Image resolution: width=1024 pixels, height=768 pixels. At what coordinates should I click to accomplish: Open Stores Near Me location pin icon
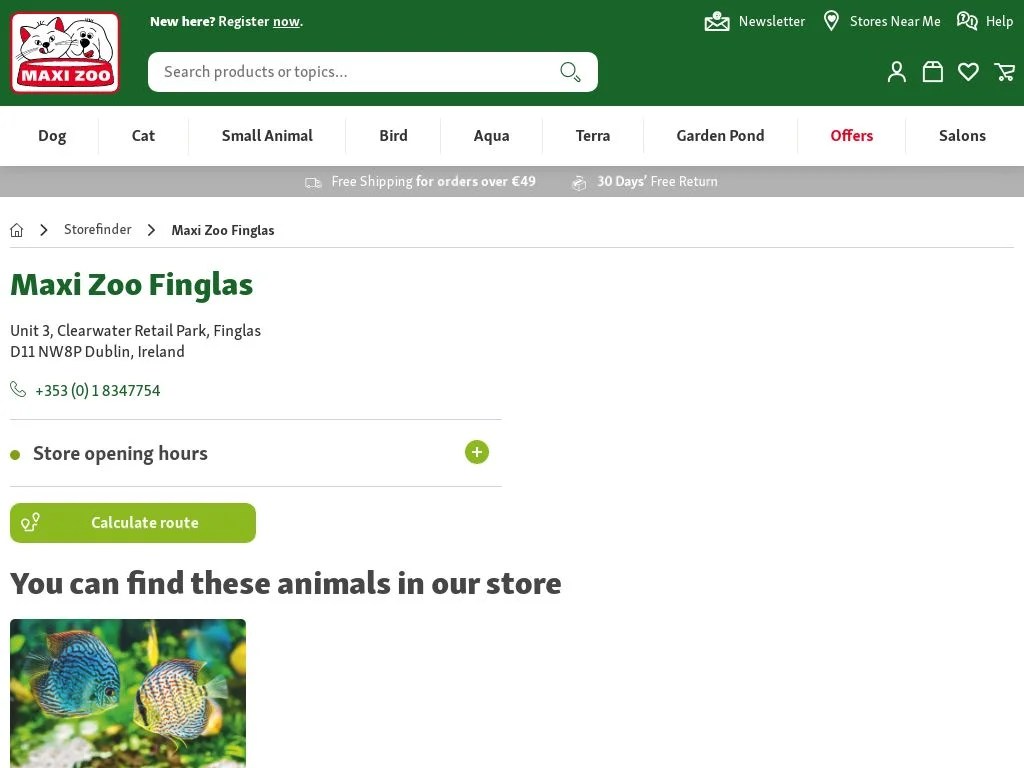point(831,20)
